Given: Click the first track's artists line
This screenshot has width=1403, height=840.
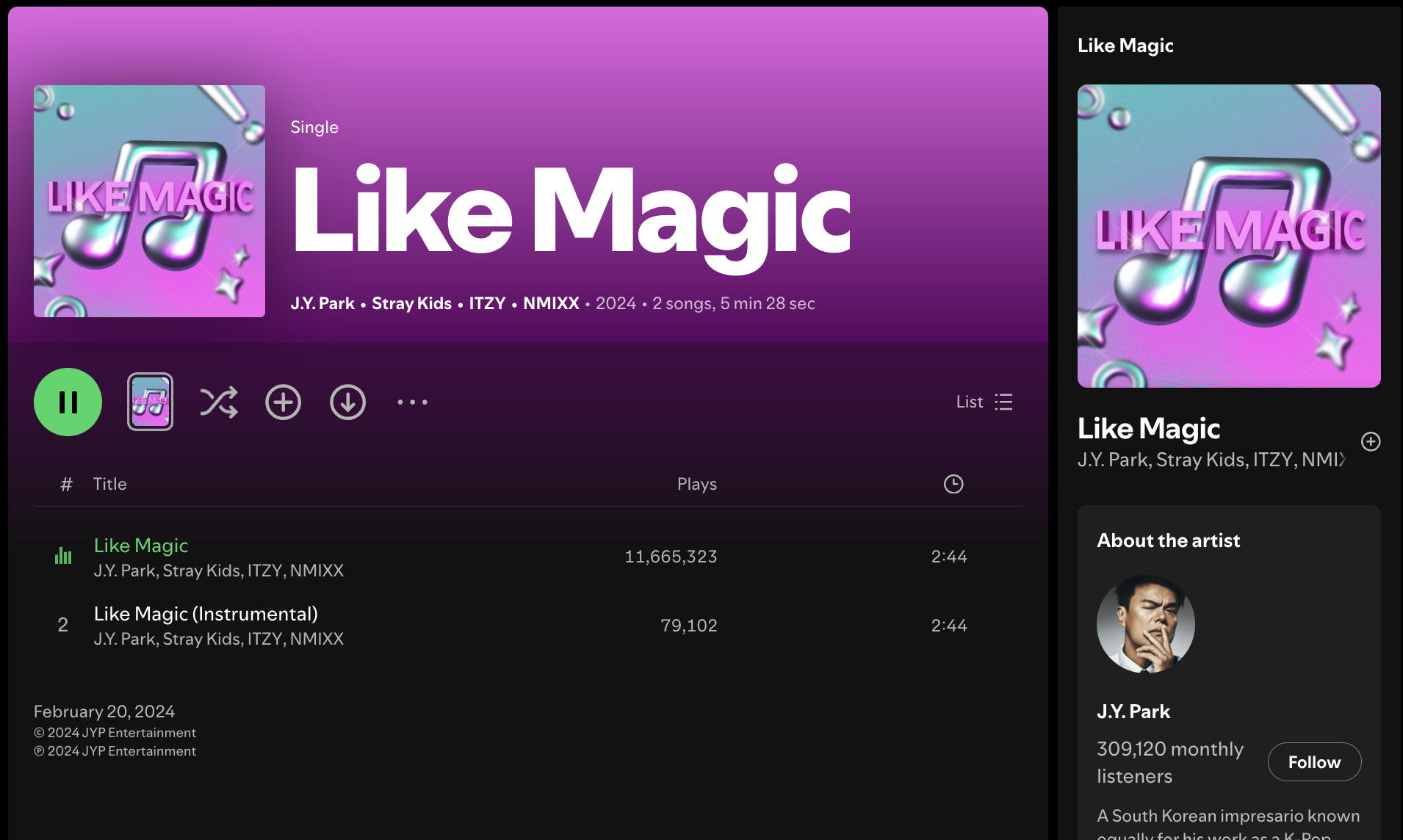Looking at the screenshot, I should [x=219, y=571].
